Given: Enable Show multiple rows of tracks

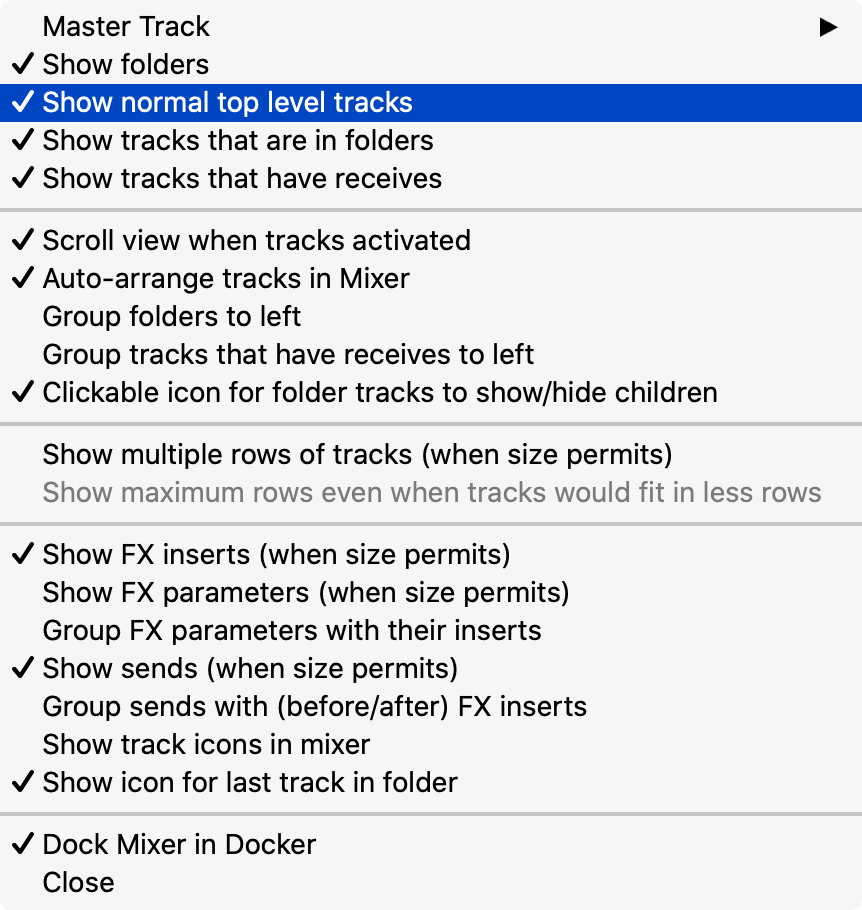Looking at the screenshot, I should (357, 455).
